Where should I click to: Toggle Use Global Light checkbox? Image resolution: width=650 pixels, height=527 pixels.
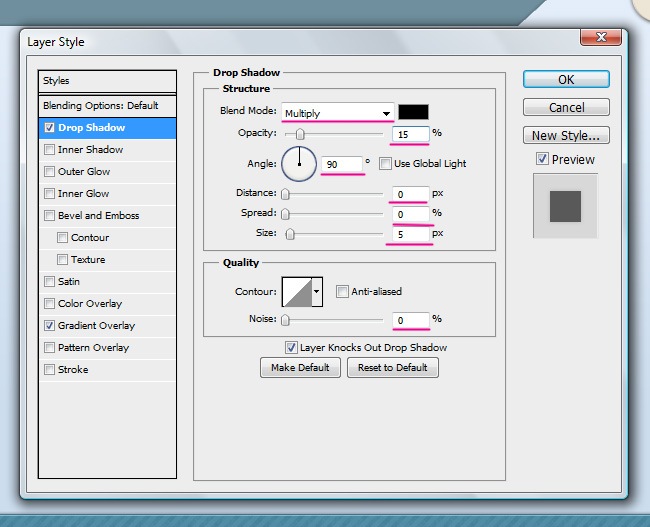(x=386, y=164)
